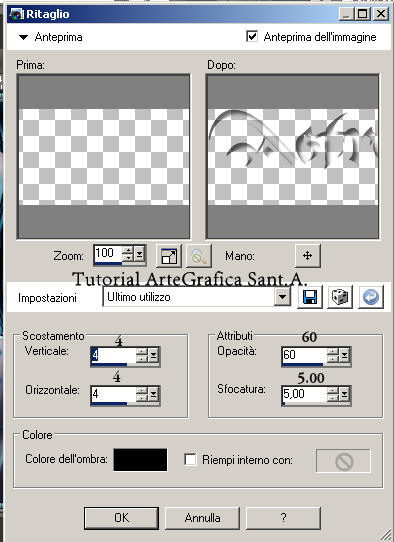Viewport: 394px width, 542px height.
Task: Click the disabled fill interior color box
Action: (343, 460)
